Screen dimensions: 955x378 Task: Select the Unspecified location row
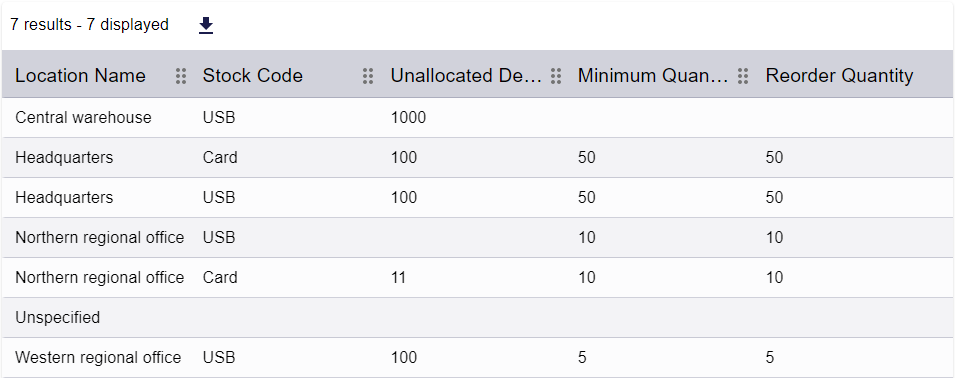(478, 318)
